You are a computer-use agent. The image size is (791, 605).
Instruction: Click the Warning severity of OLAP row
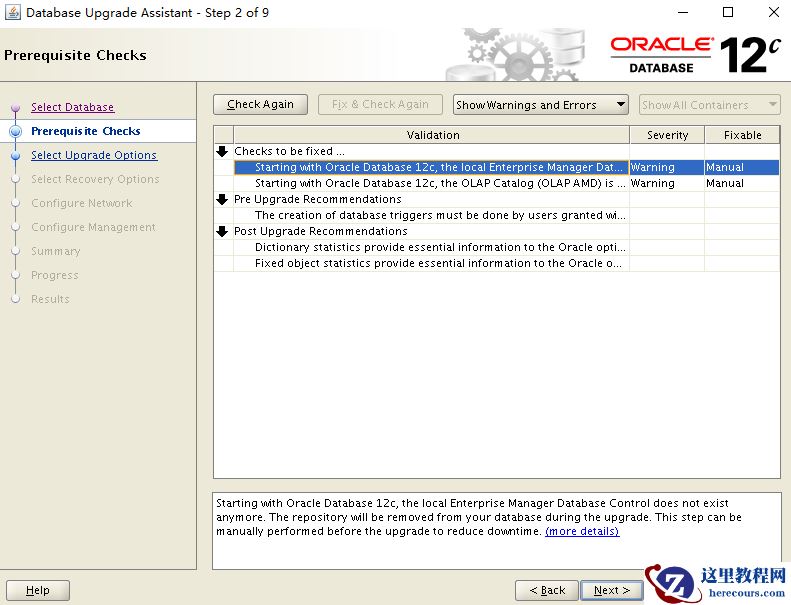[666, 183]
